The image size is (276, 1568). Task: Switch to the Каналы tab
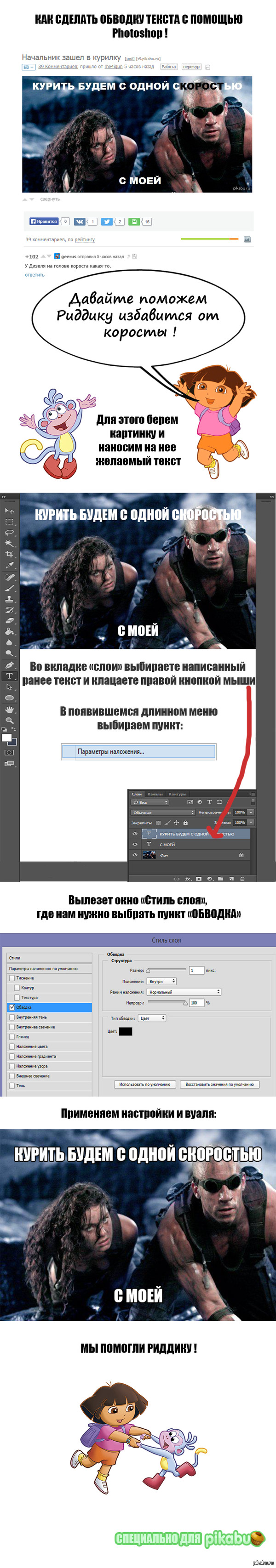click(x=155, y=794)
